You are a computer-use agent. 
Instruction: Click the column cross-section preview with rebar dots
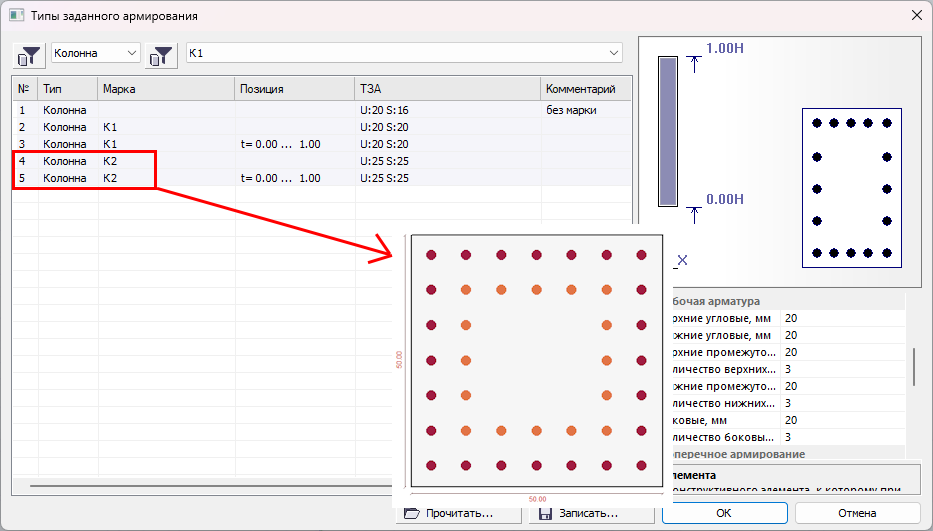852,188
